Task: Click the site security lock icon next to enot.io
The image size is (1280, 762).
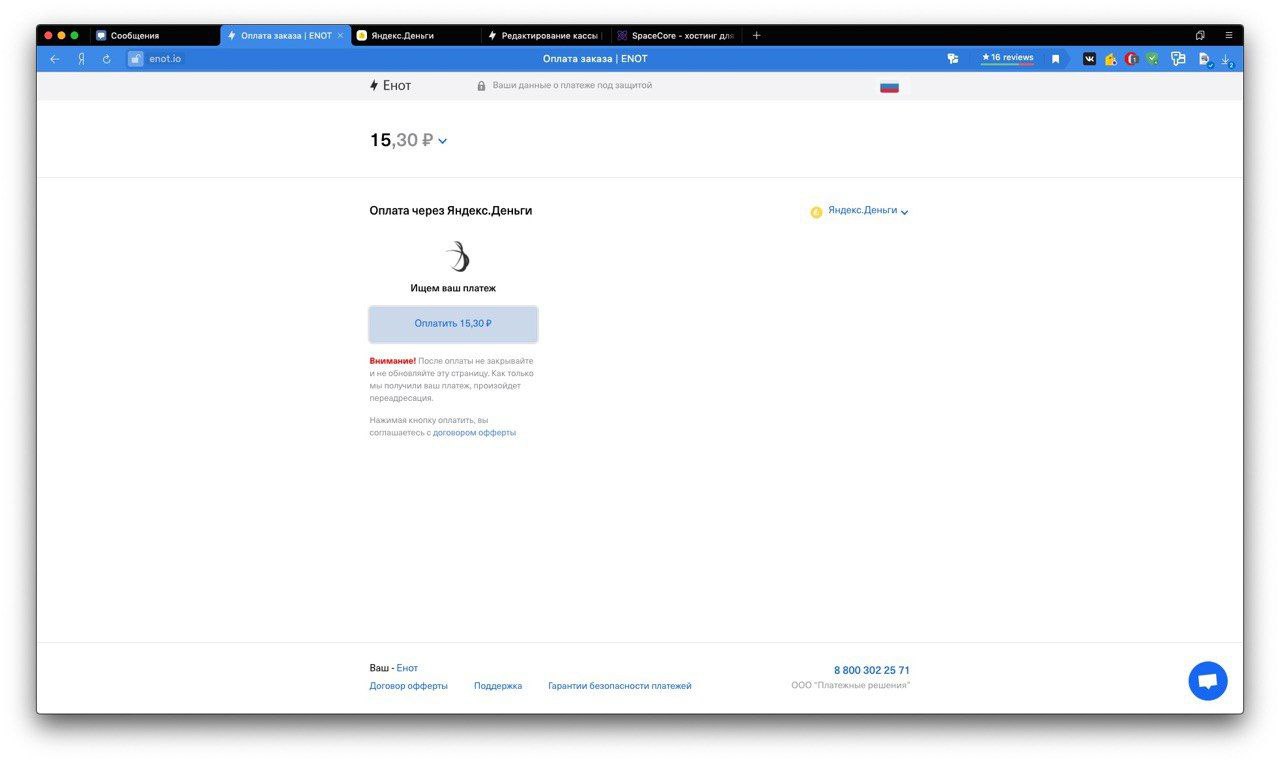Action: (136, 59)
